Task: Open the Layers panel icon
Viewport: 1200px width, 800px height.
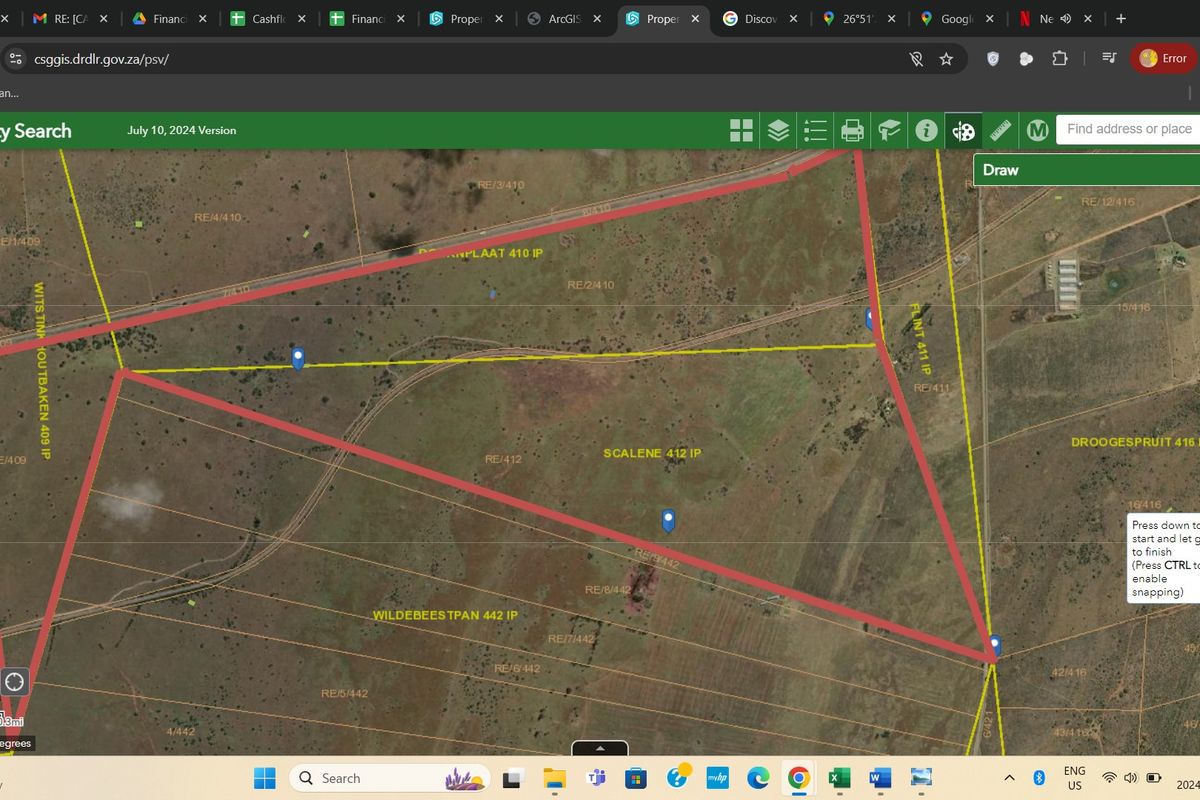Action: pyautogui.click(x=778, y=130)
